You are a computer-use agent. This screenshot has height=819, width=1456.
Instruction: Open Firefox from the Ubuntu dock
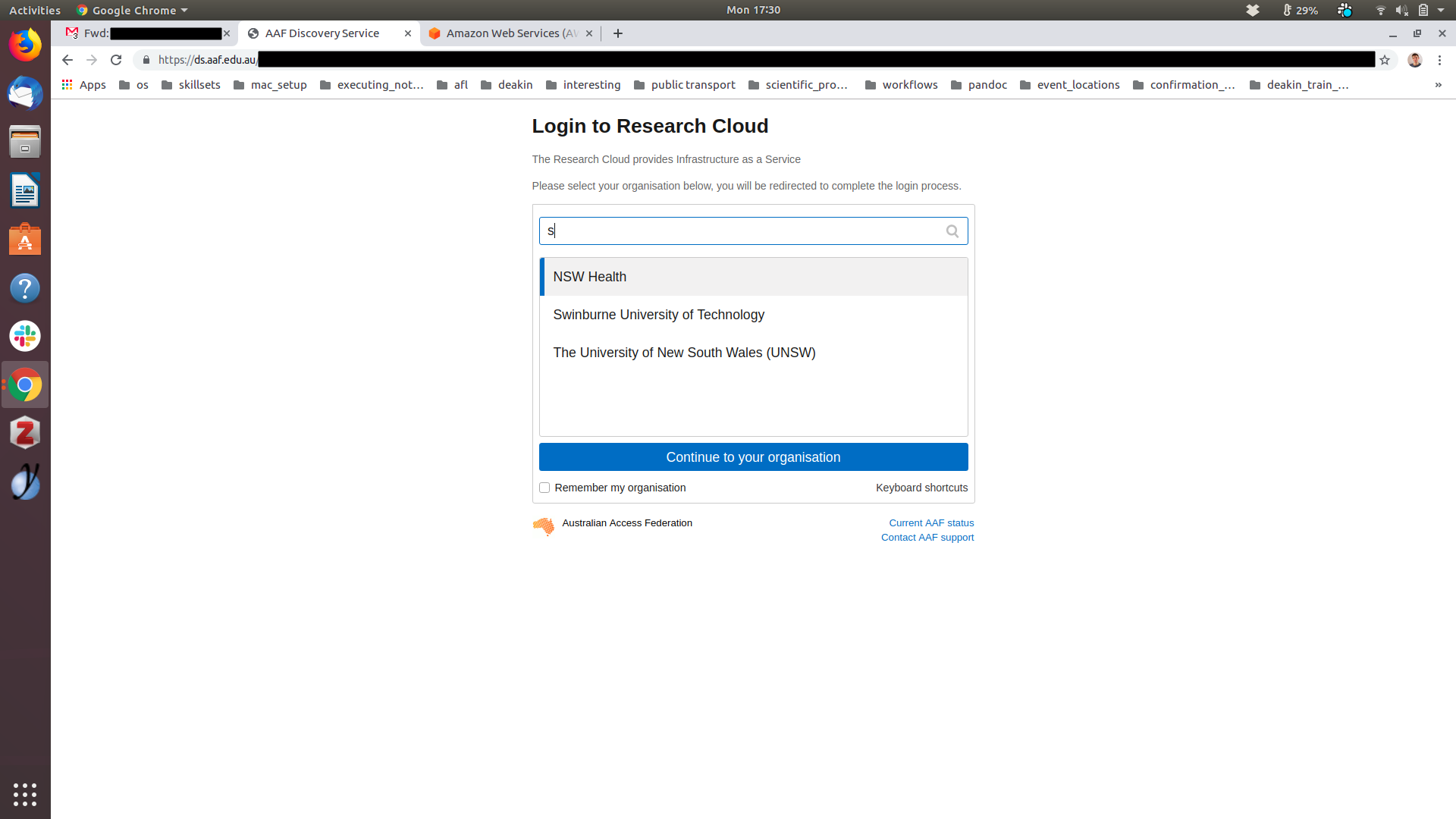pyautogui.click(x=25, y=45)
